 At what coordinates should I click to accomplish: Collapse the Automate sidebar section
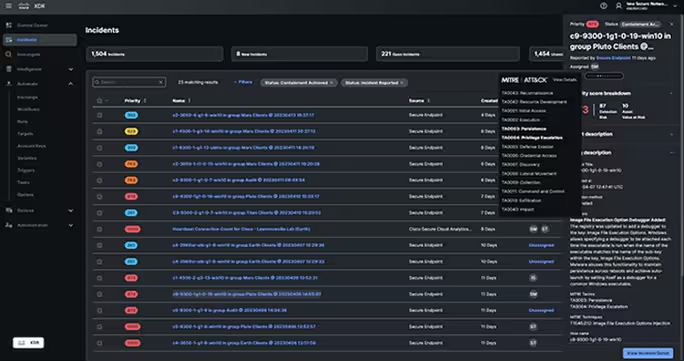click(x=71, y=84)
